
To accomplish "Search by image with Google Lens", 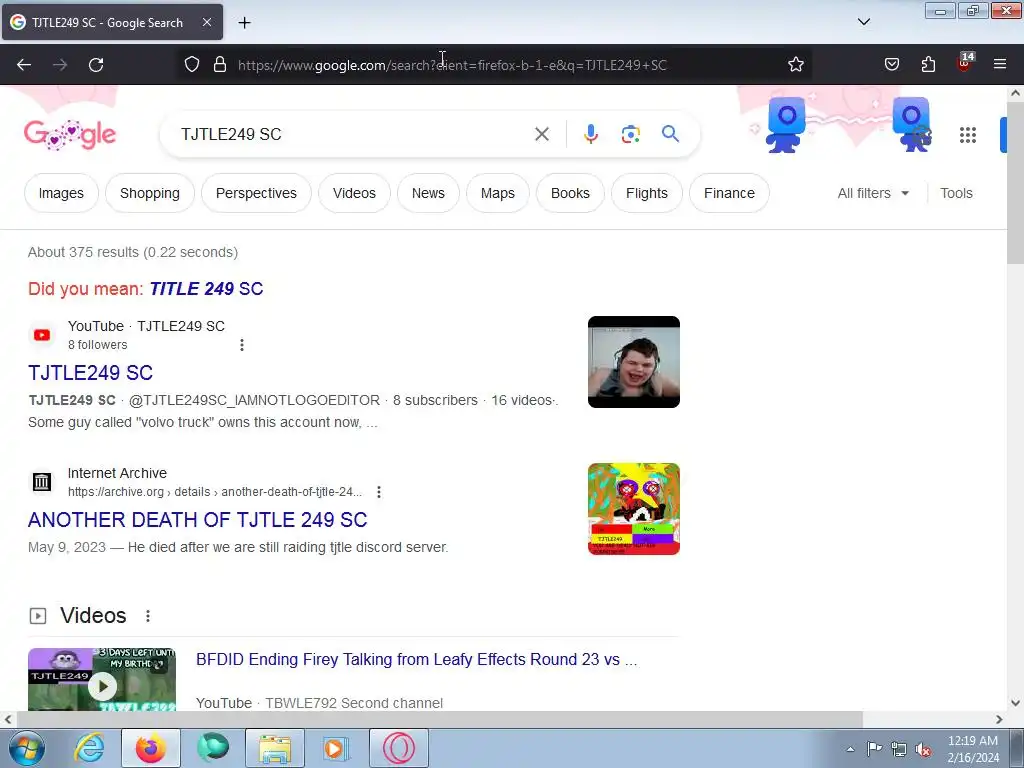I will click(630, 135).
